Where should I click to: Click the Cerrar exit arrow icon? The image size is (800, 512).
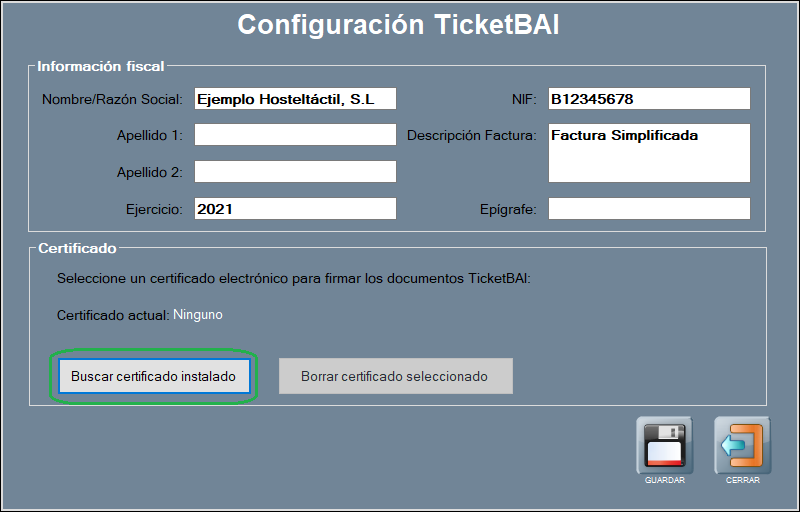[x=742, y=445]
